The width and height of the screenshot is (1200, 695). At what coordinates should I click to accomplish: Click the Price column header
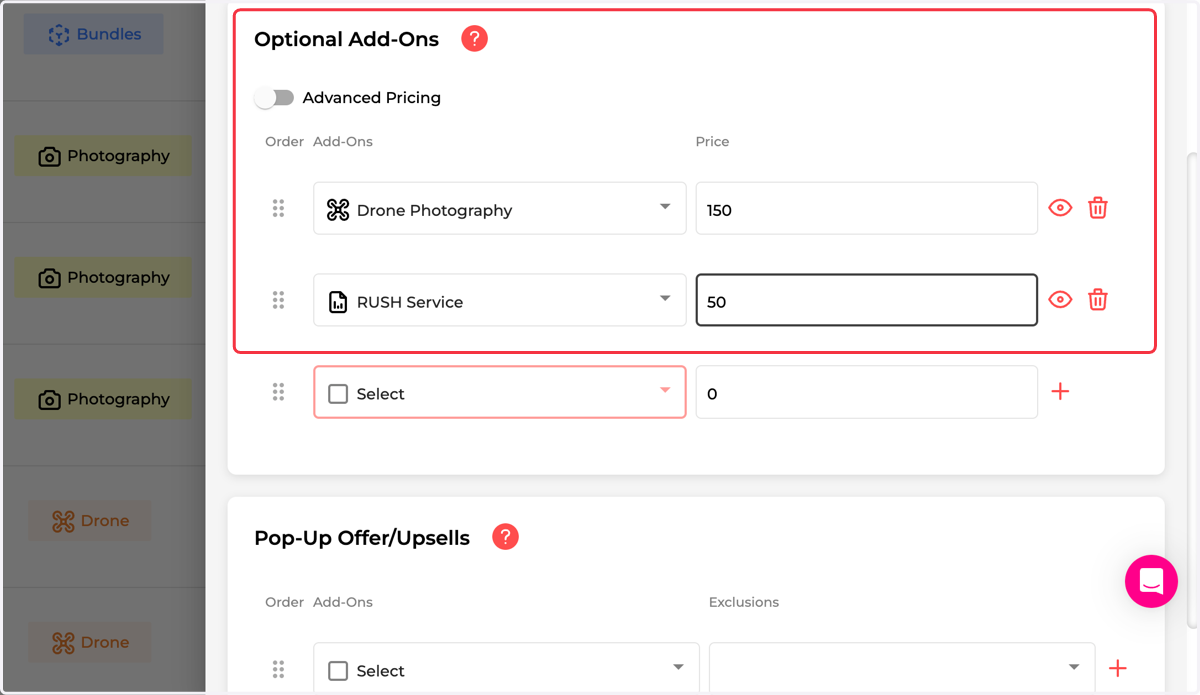pos(712,141)
